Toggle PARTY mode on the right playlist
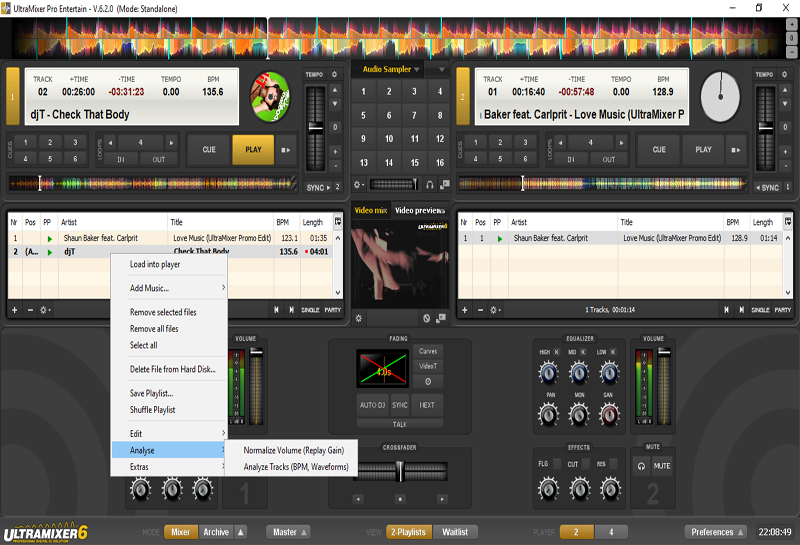 (783, 310)
